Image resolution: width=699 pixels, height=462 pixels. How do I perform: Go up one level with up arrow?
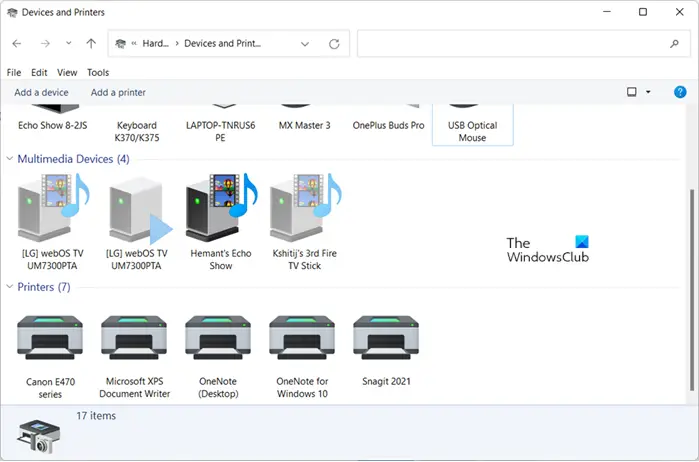pyautogui.click(x=91, y=43)
